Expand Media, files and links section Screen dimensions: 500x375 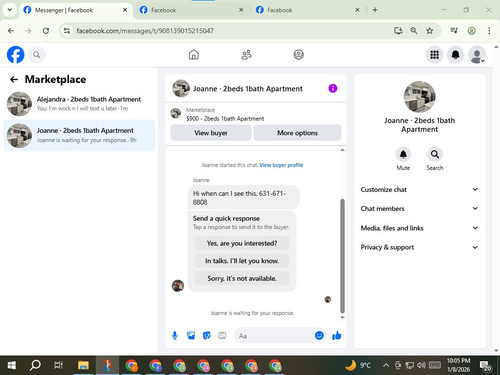point(419,228)
